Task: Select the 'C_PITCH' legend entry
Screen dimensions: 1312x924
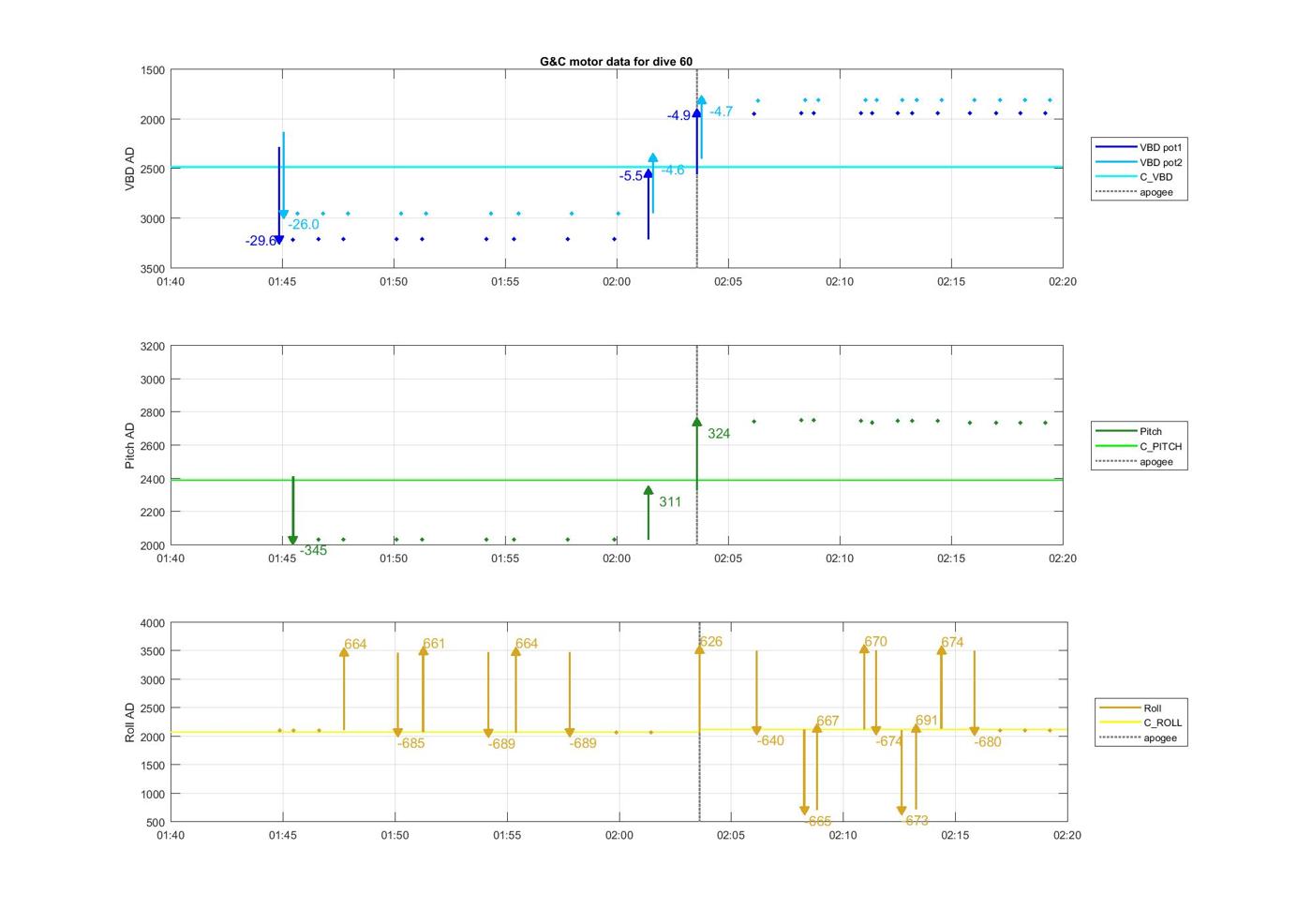Action: coord(1139,446)
